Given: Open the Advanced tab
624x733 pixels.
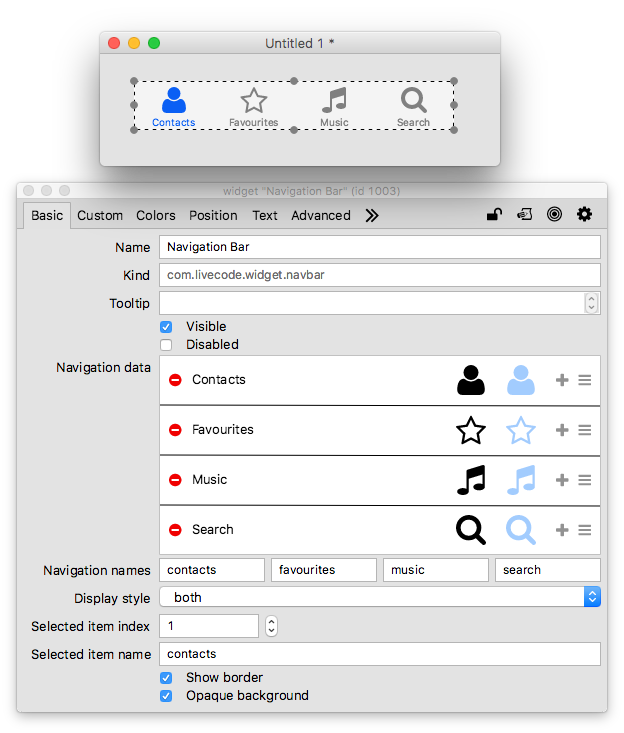Looking at the screenshot, I should click(321, 215).
